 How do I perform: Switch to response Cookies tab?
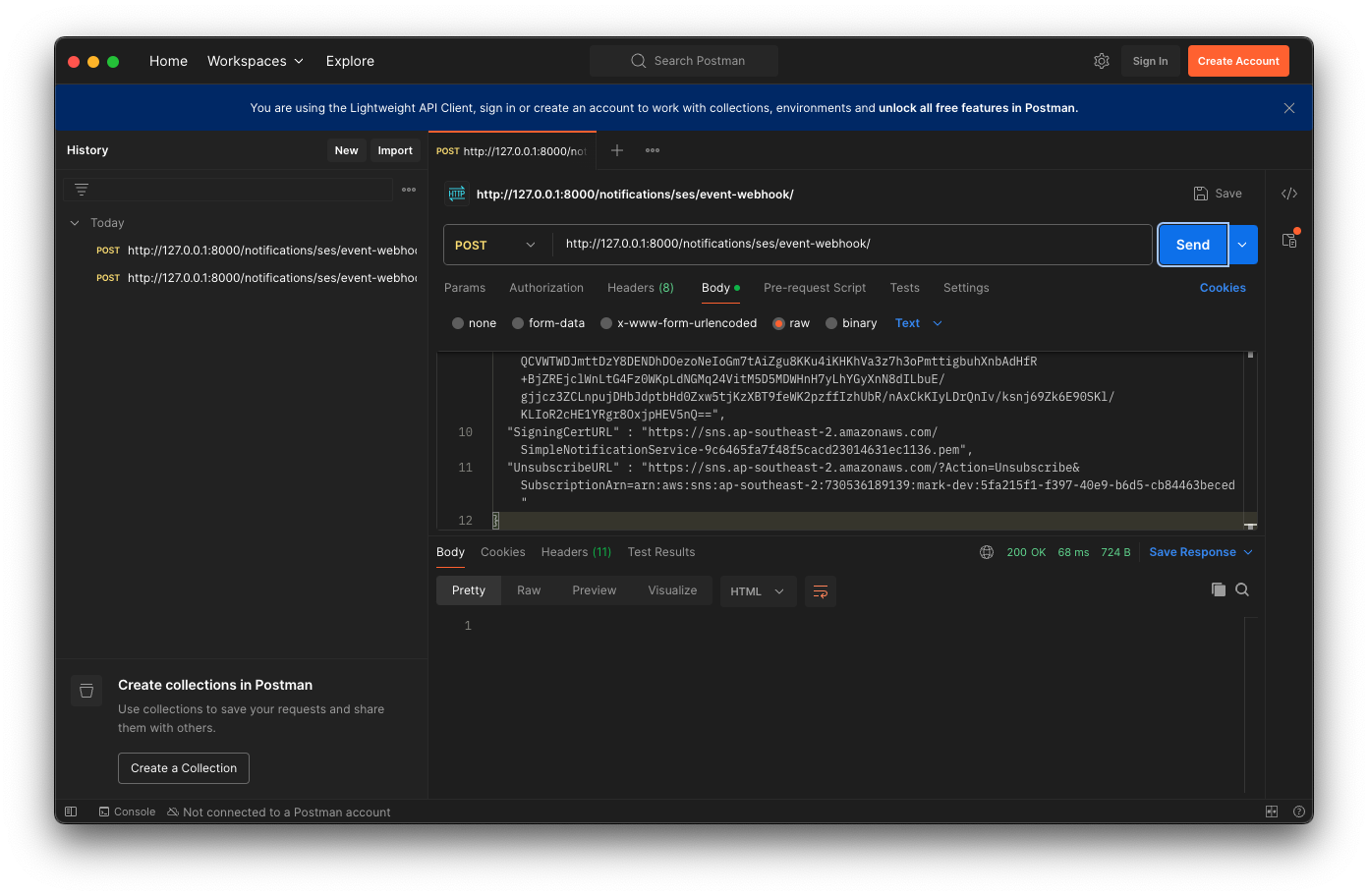pos(503,552)
